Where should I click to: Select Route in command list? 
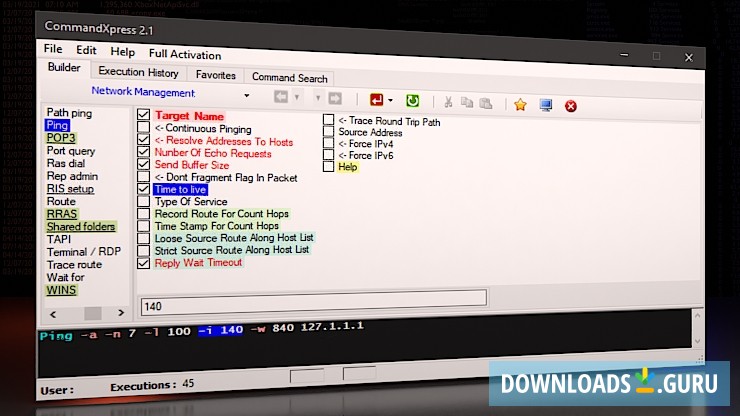tap(61, 201)
